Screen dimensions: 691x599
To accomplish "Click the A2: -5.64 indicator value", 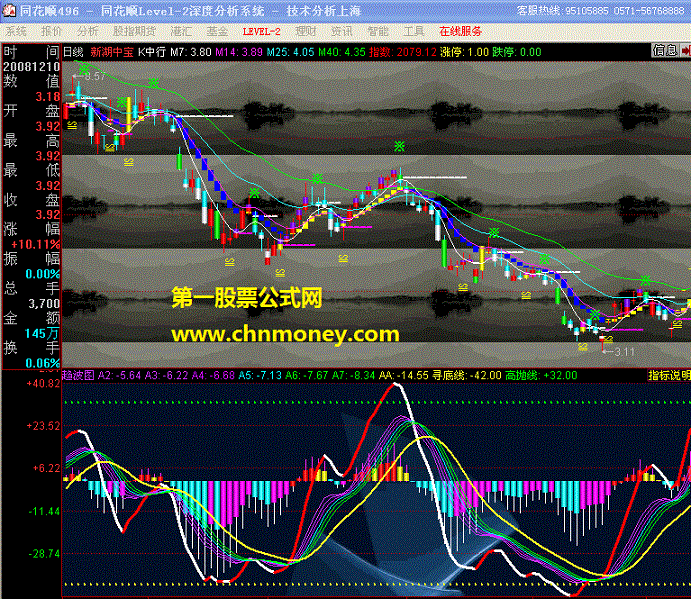I will click(x=119, y=376).
